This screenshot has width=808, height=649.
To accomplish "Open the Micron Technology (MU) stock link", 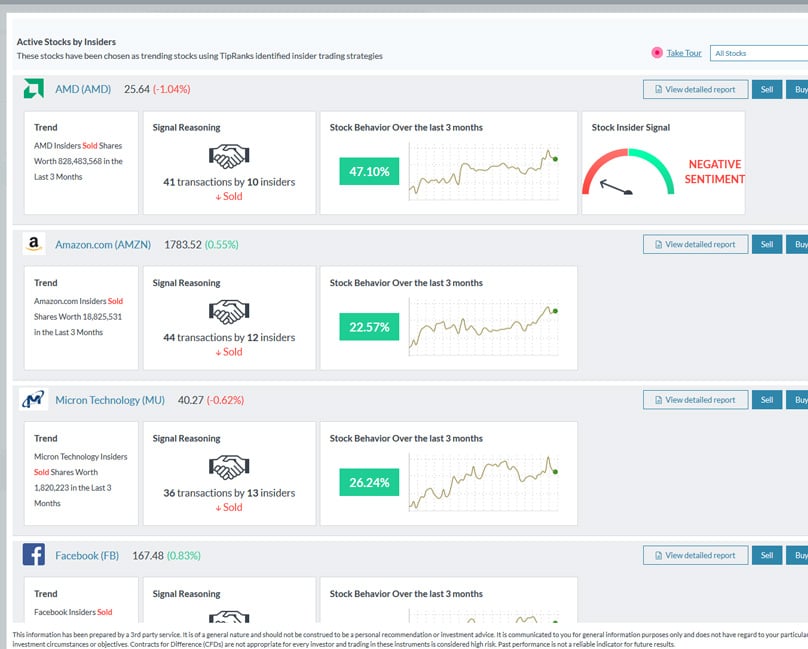I will [x=110, y=400].
